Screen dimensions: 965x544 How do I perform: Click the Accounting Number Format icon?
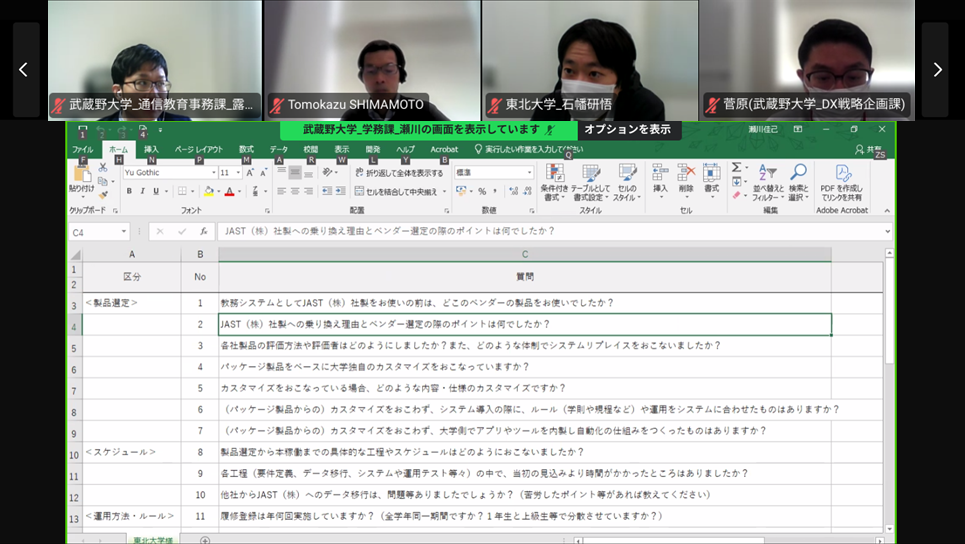point(461,191)
